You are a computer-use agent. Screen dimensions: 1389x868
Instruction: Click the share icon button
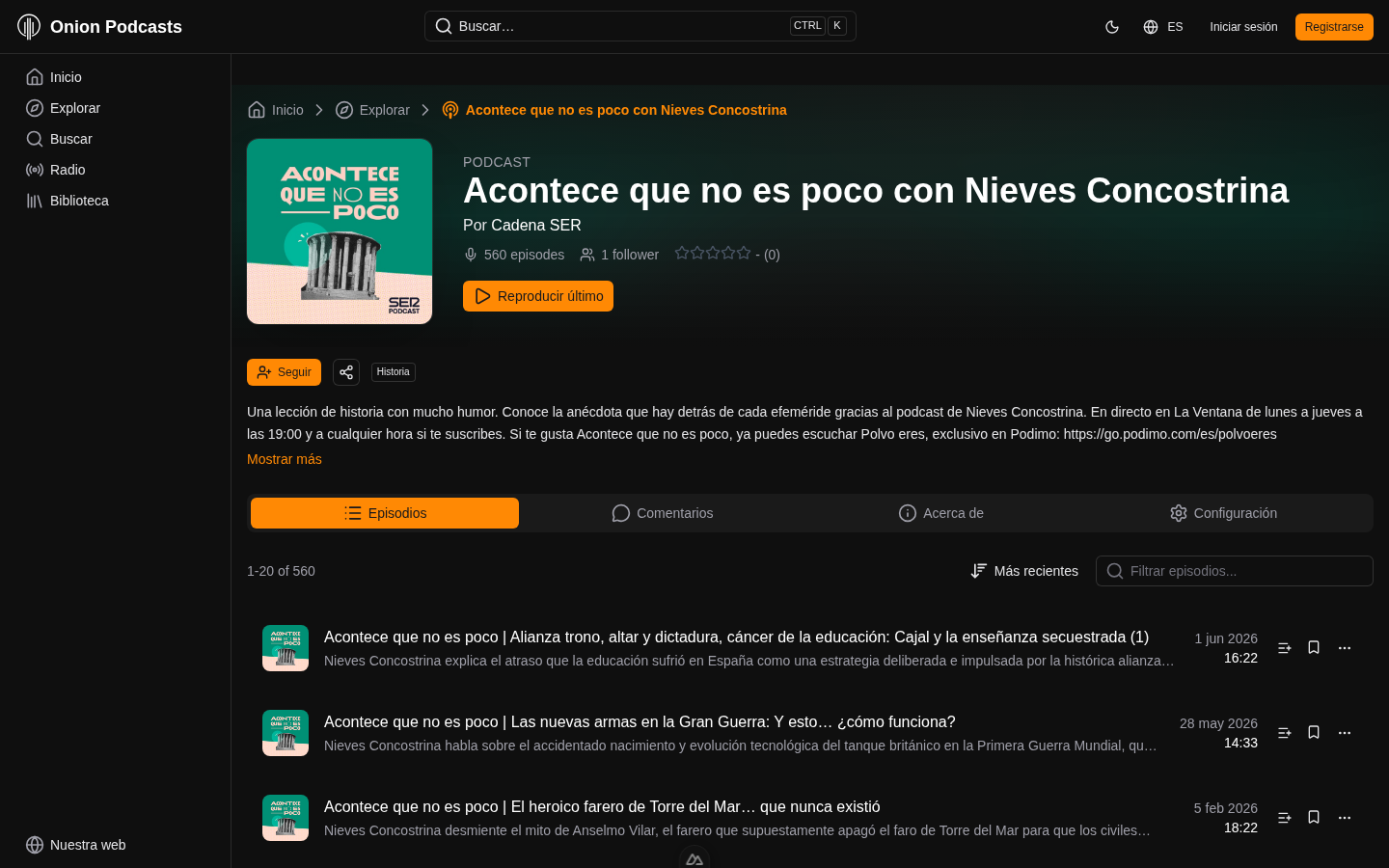pos(346,372)
